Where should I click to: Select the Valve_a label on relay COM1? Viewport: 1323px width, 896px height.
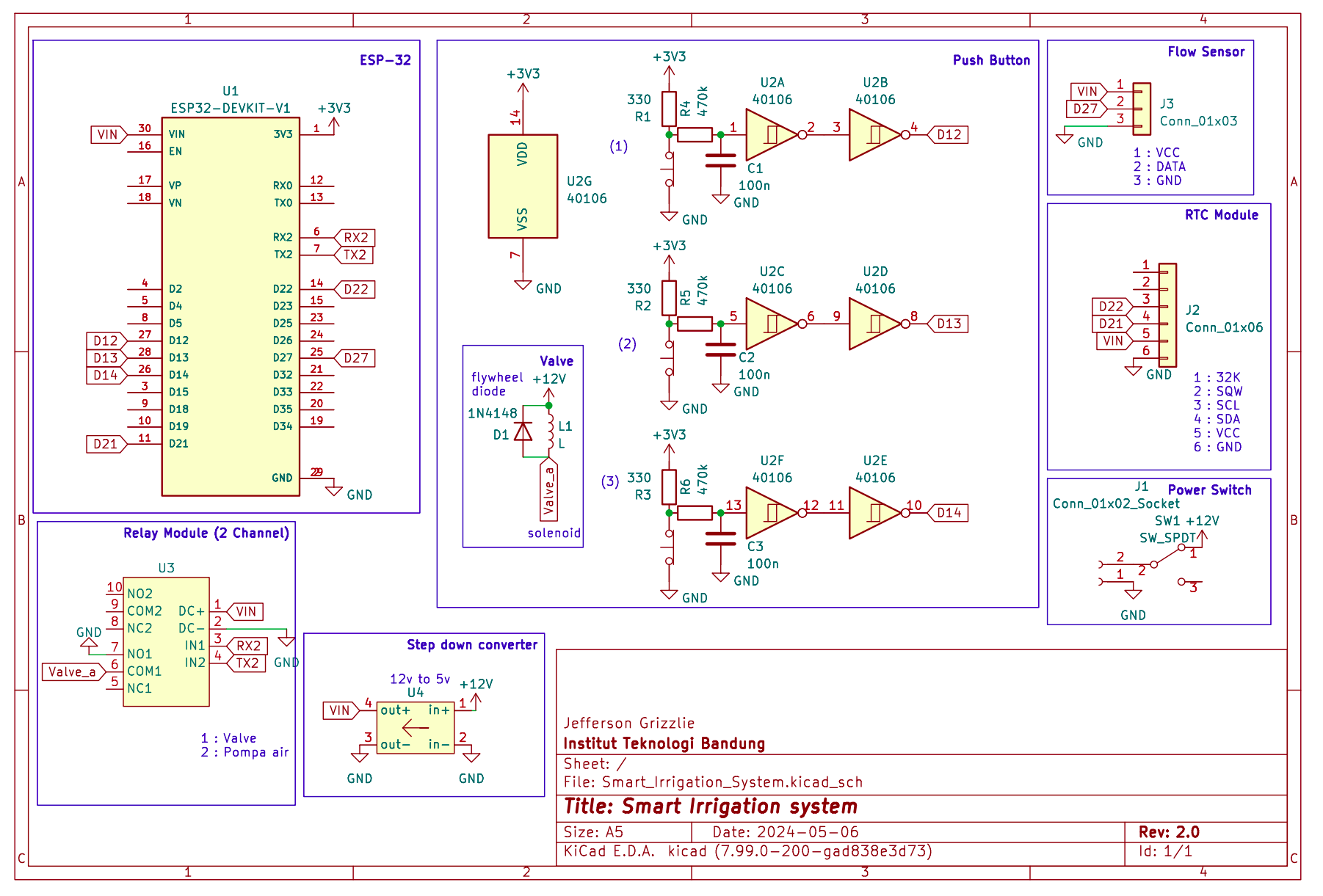point(74,671)
